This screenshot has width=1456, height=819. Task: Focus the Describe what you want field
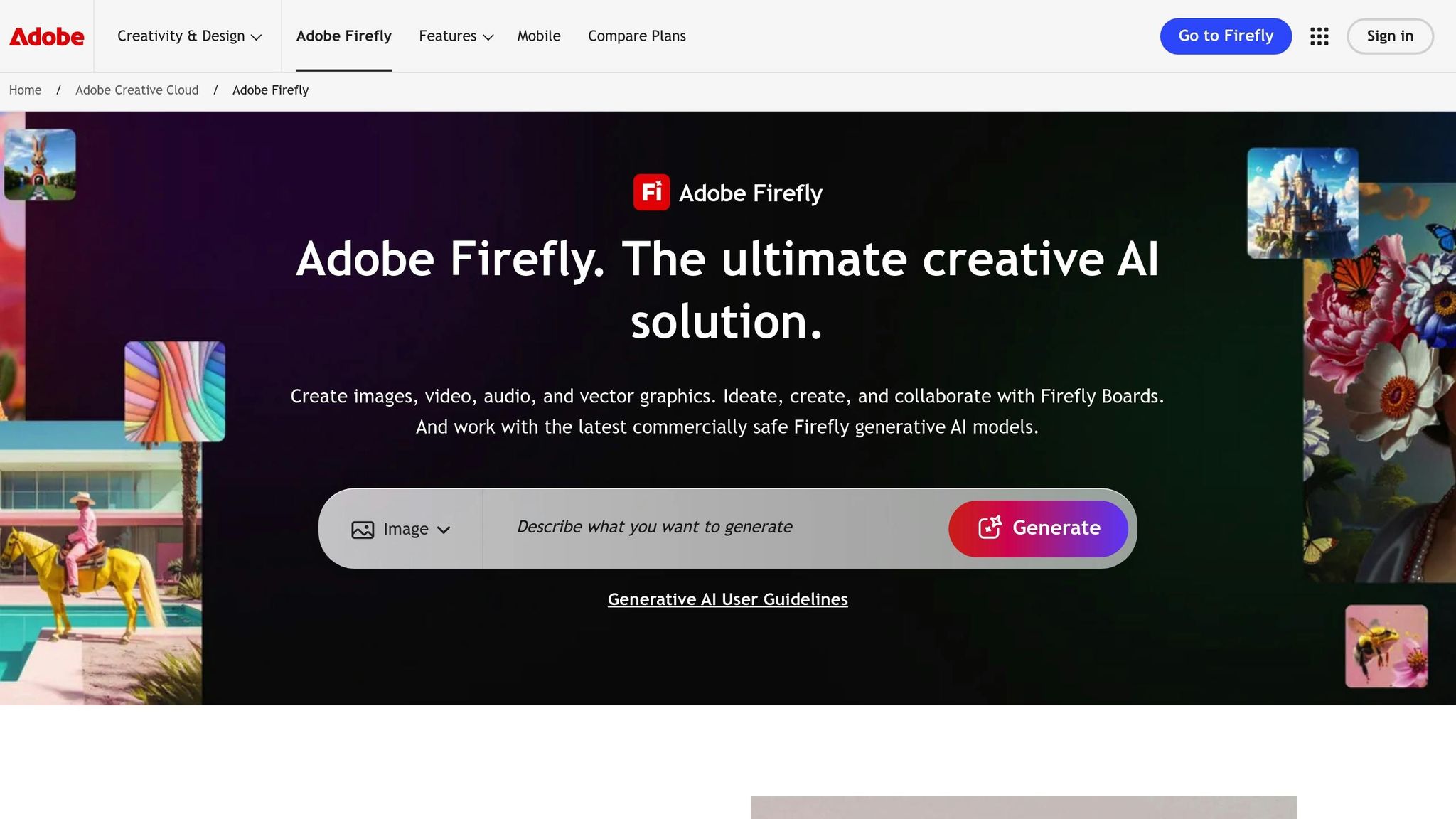[x=711, y=527]
